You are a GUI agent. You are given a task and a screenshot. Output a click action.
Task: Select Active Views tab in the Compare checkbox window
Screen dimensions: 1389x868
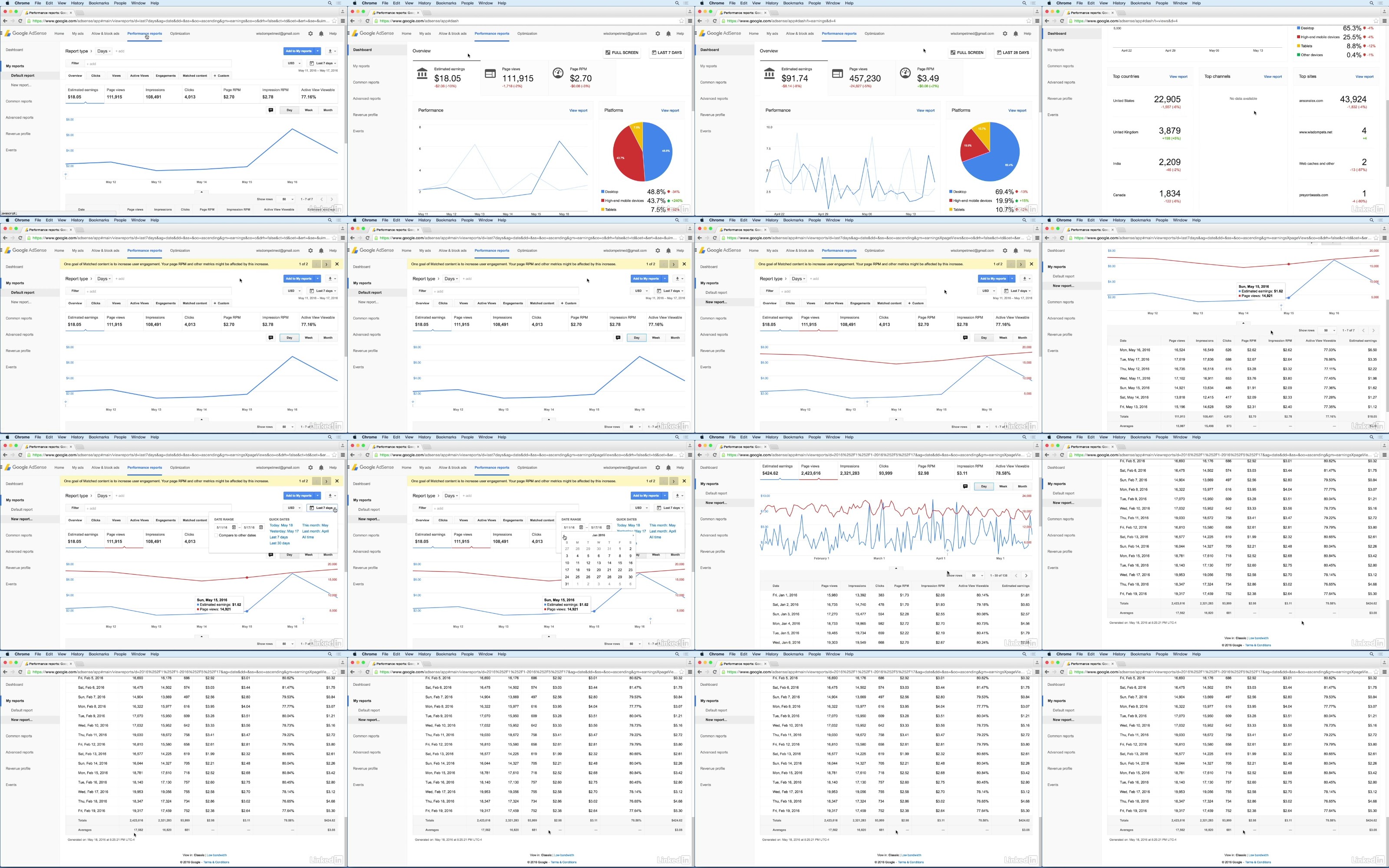139,520
